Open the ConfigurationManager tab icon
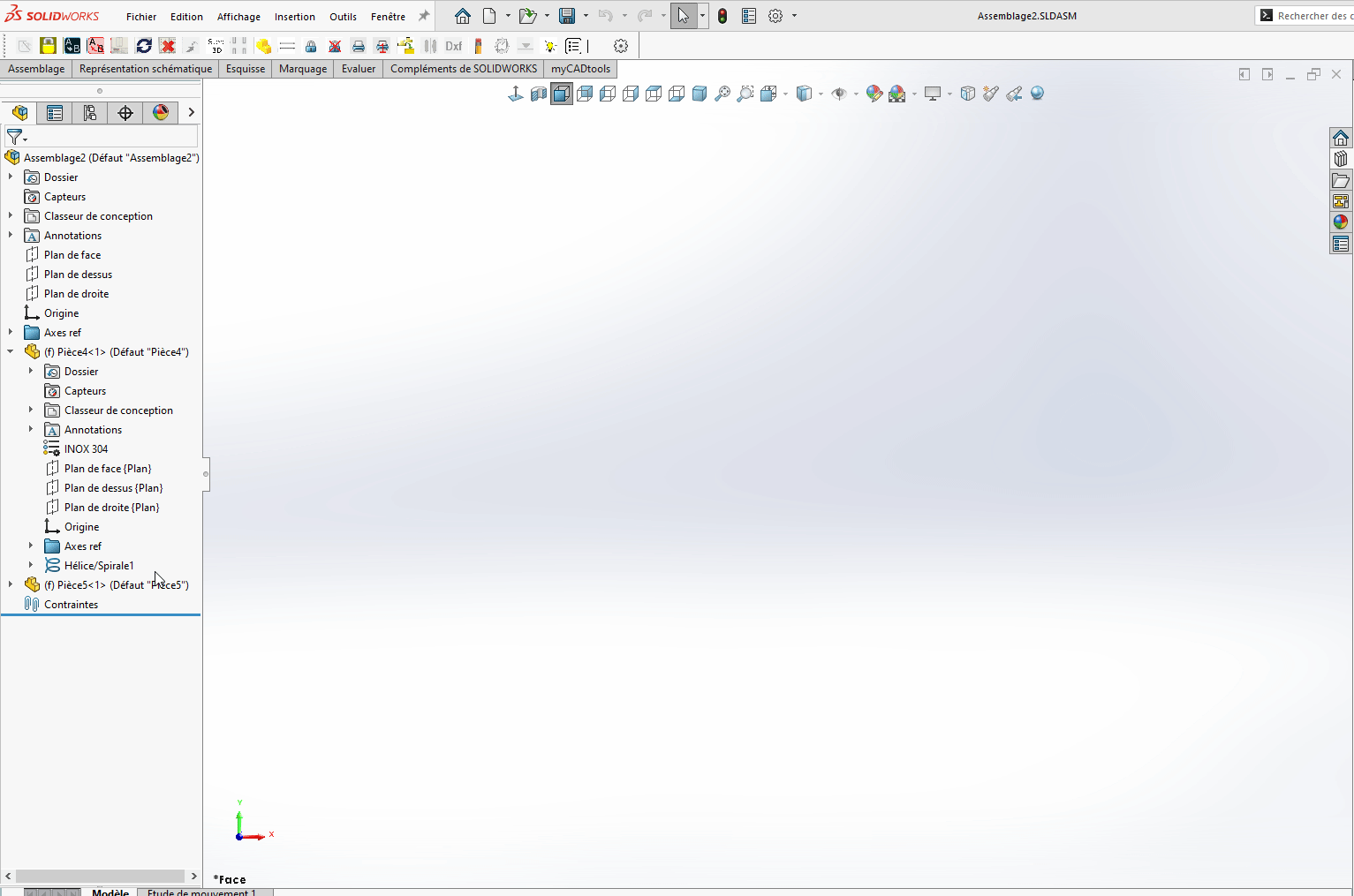 (90, 112)
